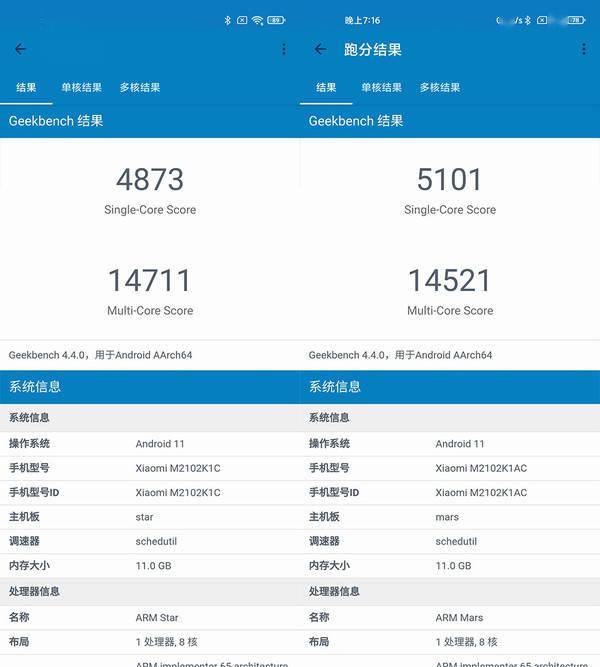The image size is (600, 667).
Task: Tap the 14521 multi-core score
Action: (x=450, y=280)
